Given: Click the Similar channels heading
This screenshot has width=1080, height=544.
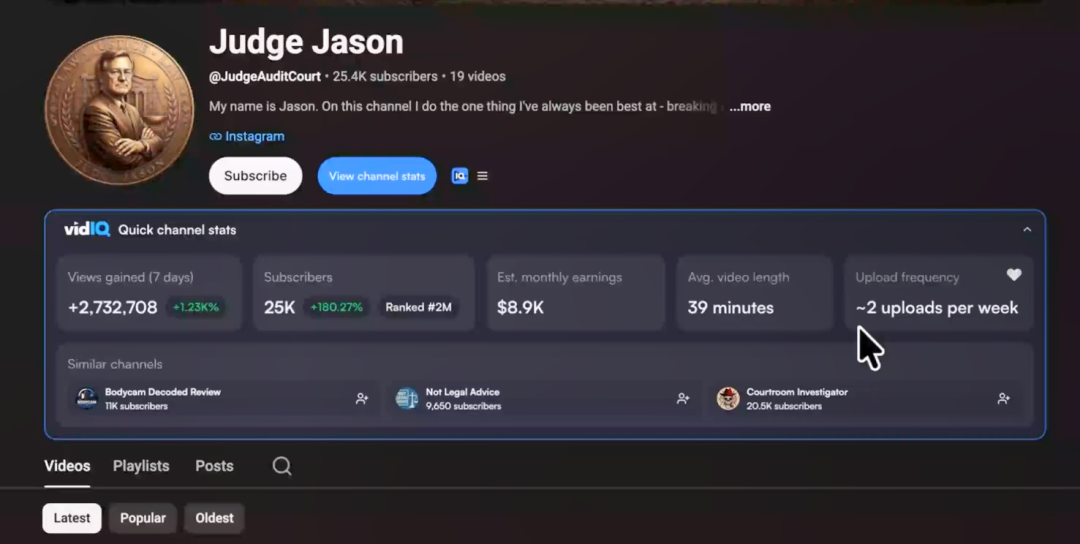Looking at the screenshot, I should coord(115,364).
